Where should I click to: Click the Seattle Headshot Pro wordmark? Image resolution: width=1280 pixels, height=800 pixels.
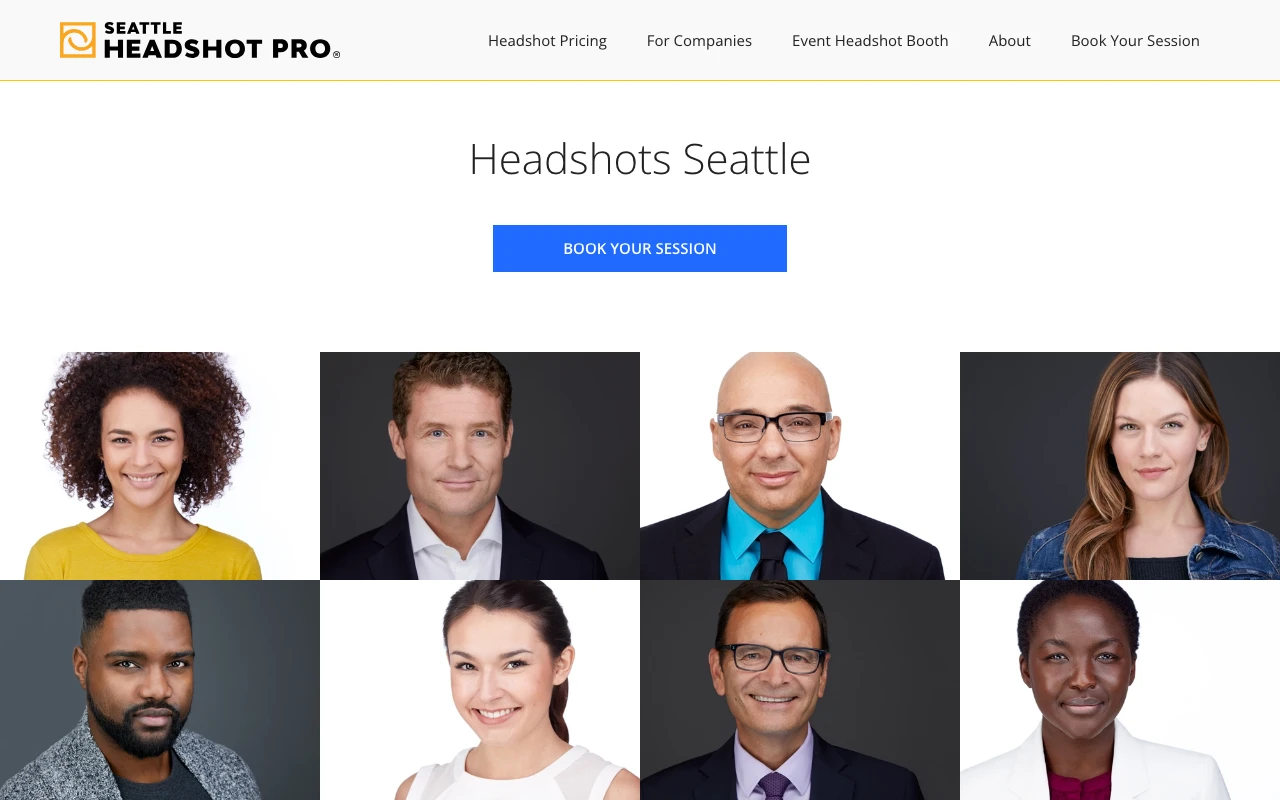[x=221, y=41]
